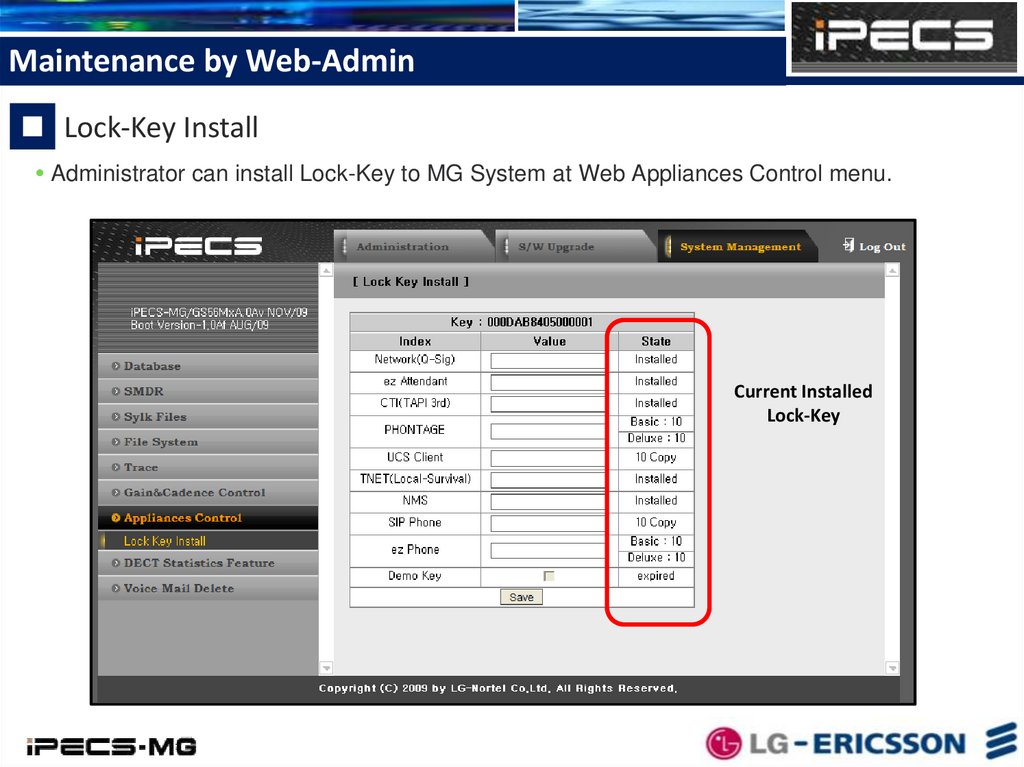Click the Value column header
The image size is (1024, 767).
point(549,342)
